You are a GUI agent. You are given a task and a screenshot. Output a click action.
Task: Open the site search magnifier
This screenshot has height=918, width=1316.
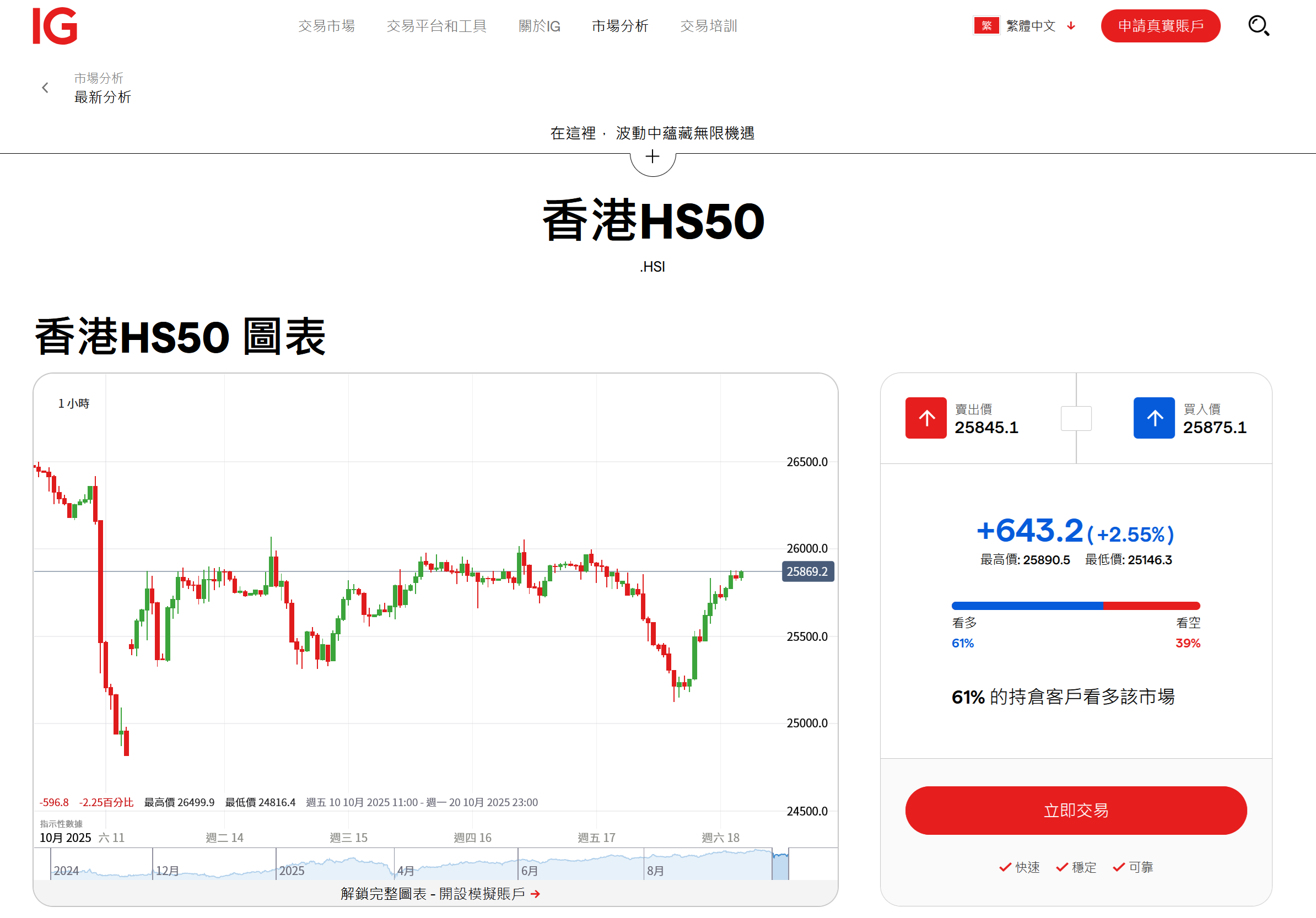click(x=1259, y=25)
